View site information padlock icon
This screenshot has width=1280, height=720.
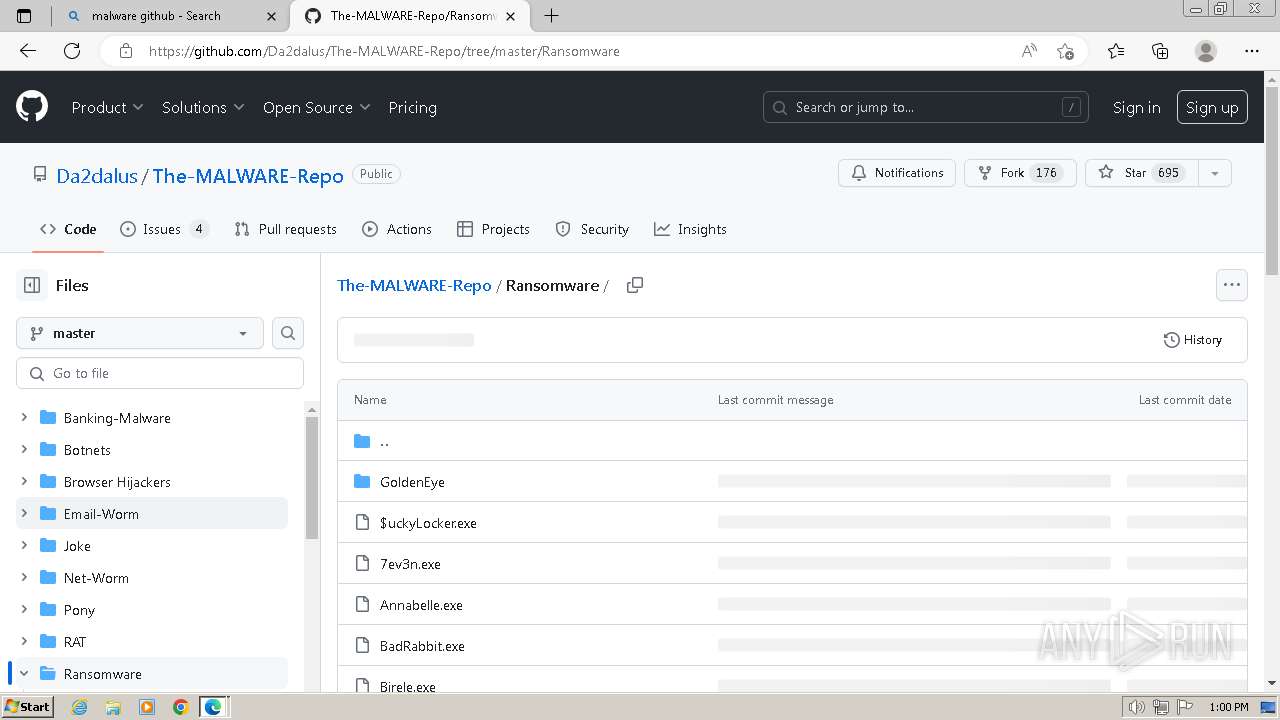click(x=126, y=51)
